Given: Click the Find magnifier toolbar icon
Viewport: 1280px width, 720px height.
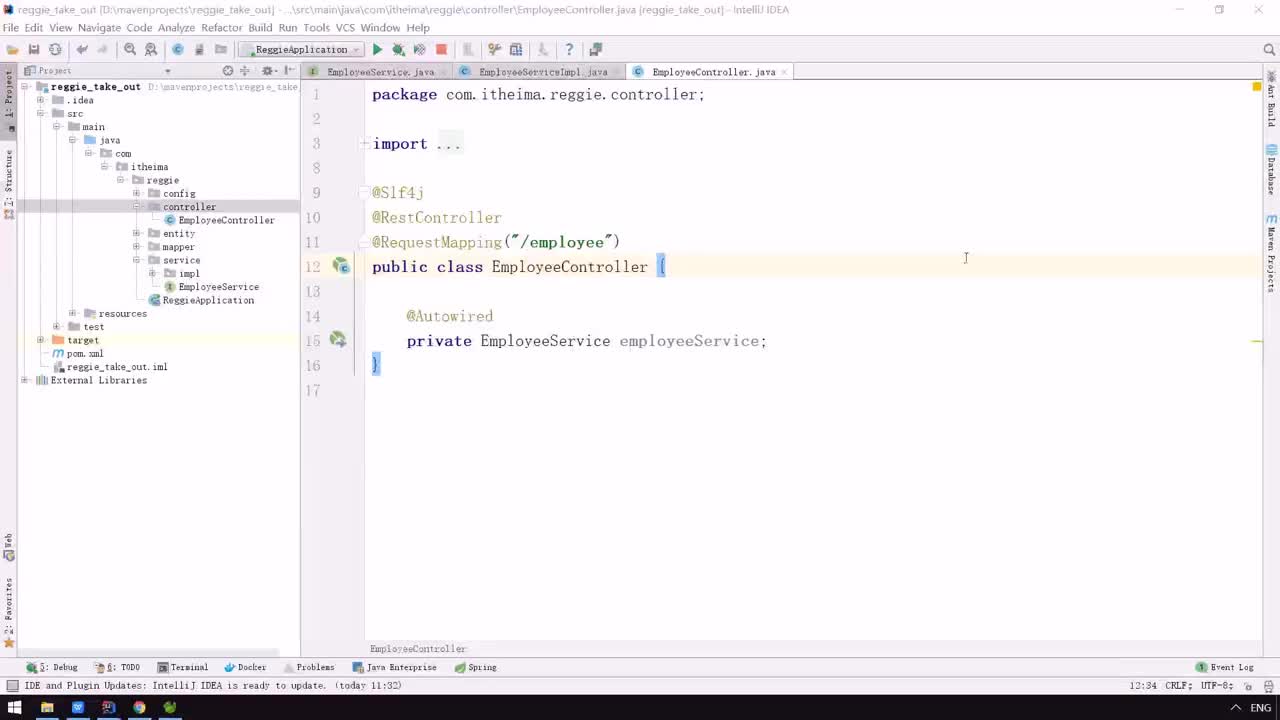Looking at the screenshot, I should coord(130,49).
